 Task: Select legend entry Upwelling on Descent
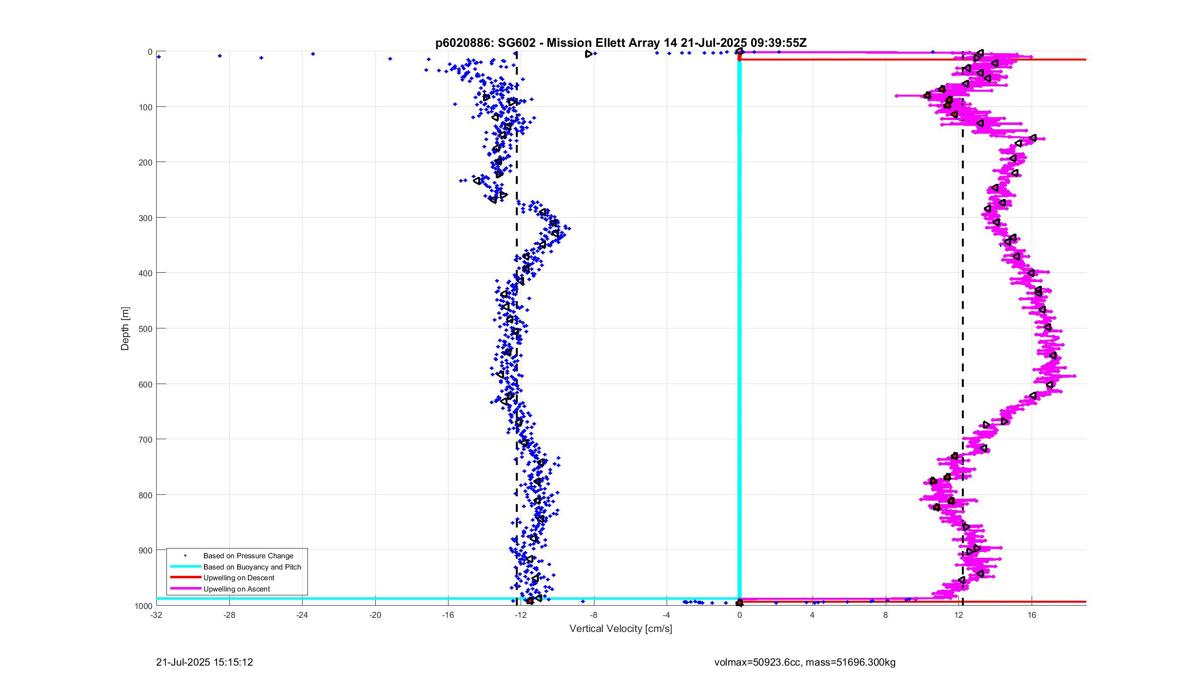click(x=237, y=578)
